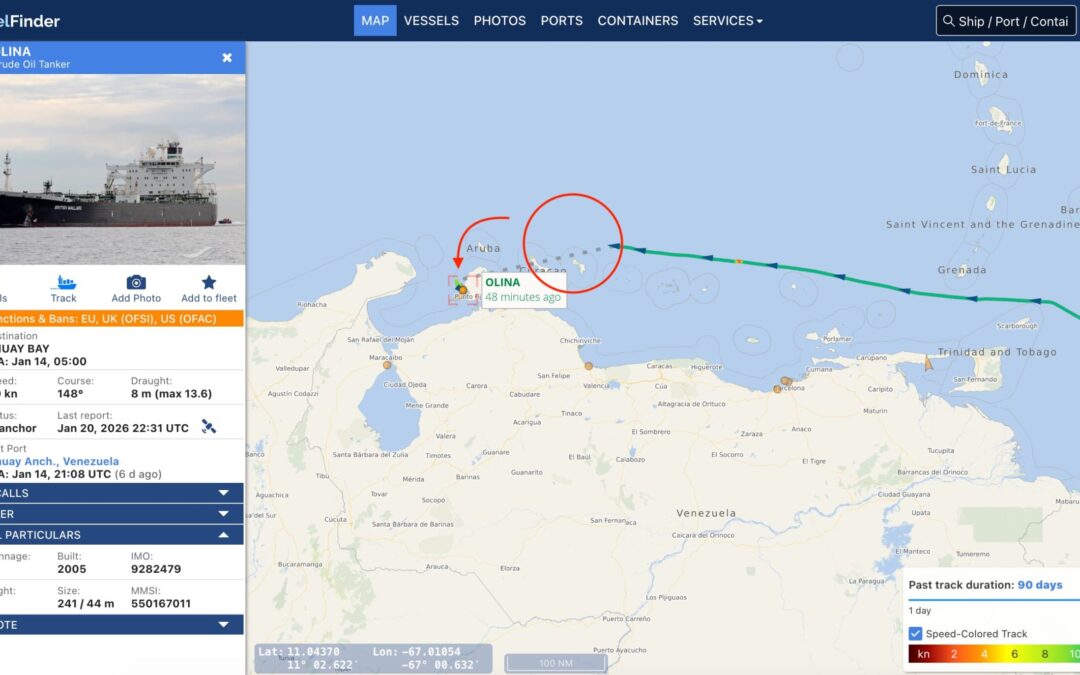Click the Track ship icon
1080x675 pixels.
[x=63, y=282]
